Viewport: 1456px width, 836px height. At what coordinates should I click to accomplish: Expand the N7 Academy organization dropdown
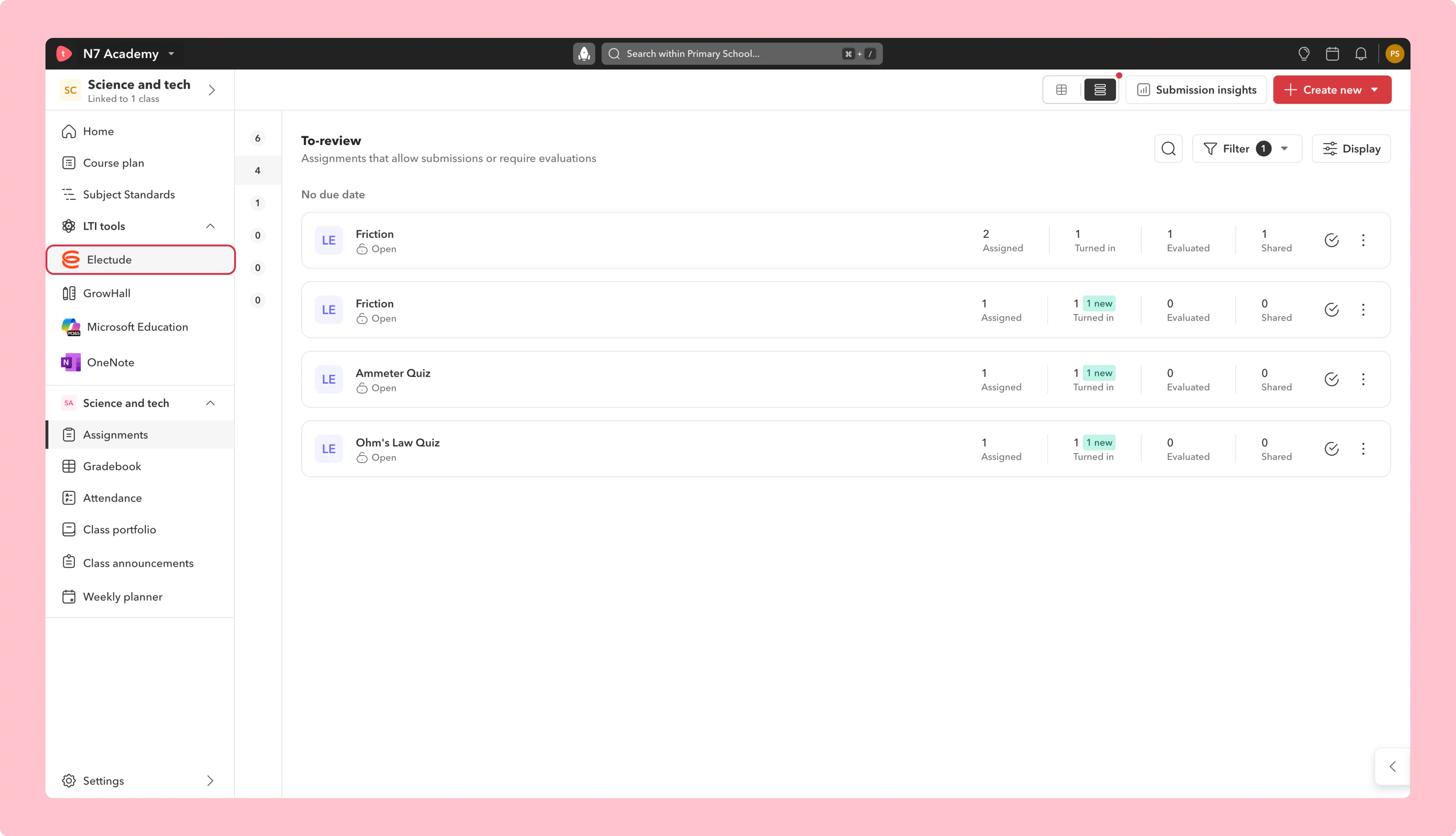(x=171, y=53)
